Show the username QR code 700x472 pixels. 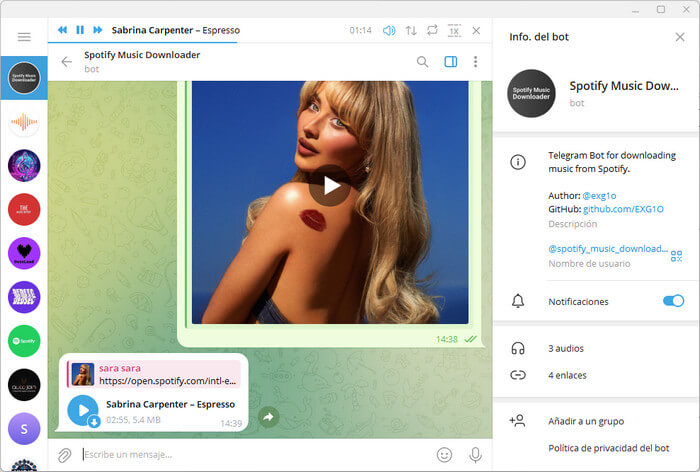coord(676,256)
